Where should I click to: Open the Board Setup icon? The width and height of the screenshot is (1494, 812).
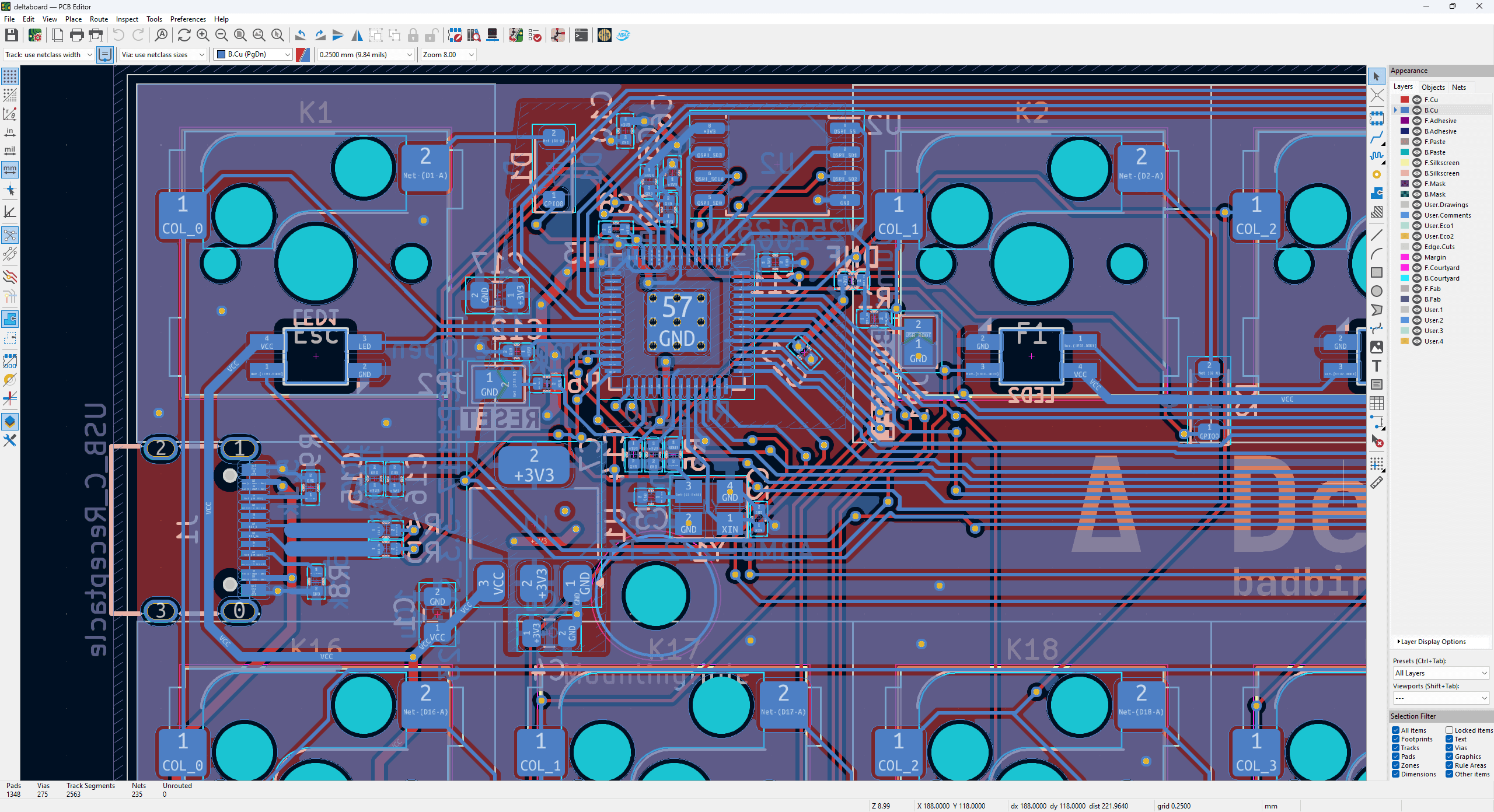click(x=35, y=36)
